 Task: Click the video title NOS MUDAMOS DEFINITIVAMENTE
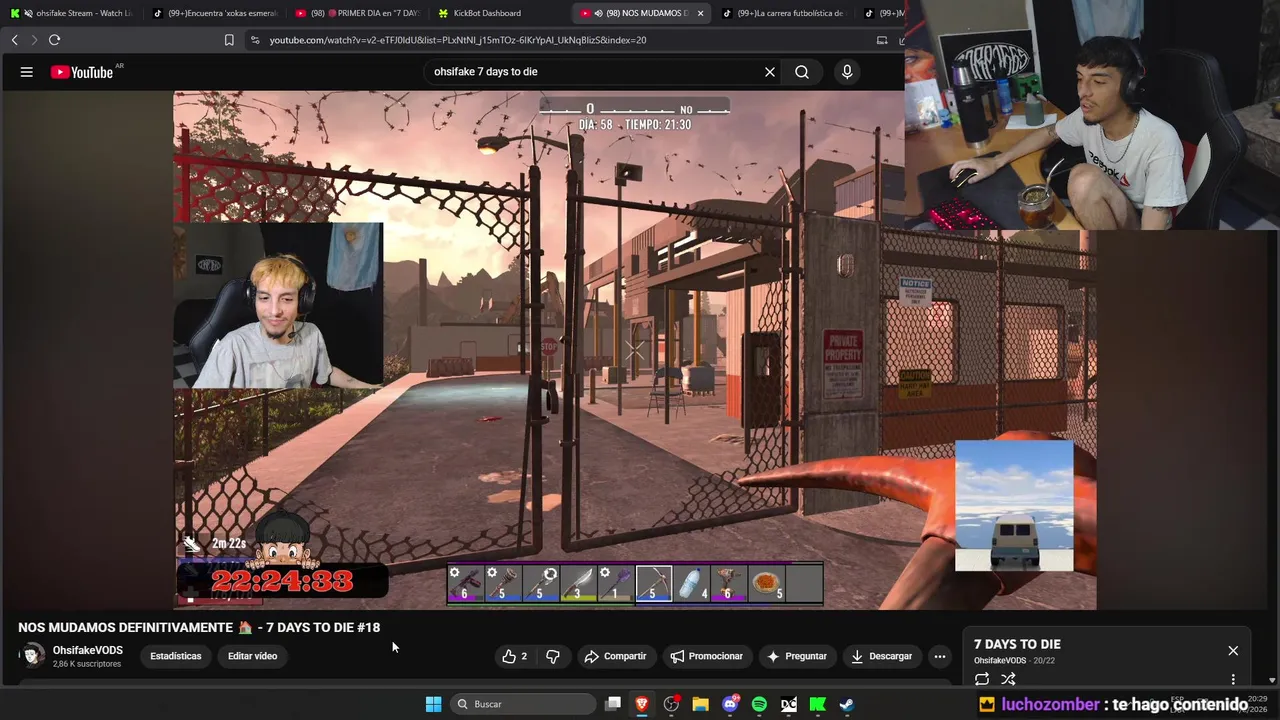click(x=199, y=628)
